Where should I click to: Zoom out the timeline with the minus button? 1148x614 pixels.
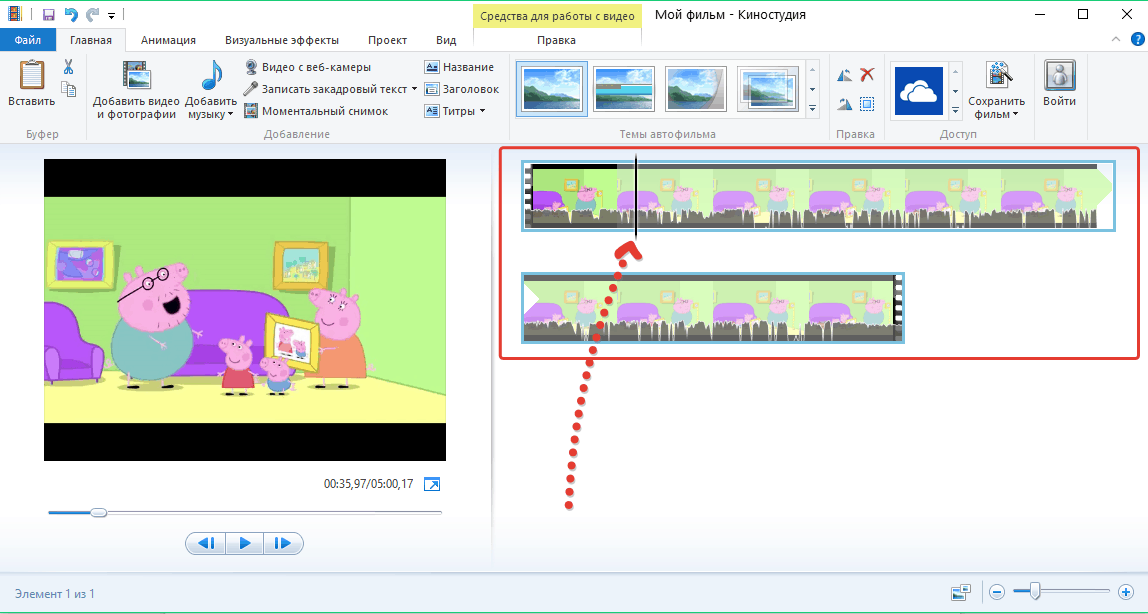pos(996,591)
